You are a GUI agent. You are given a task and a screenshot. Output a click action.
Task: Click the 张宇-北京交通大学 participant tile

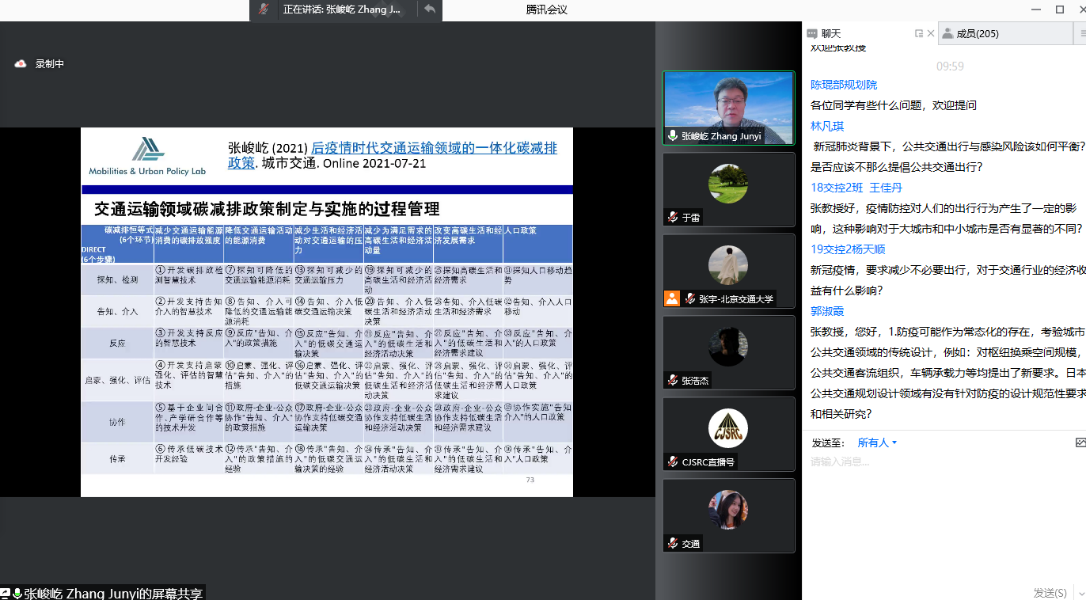728,272
